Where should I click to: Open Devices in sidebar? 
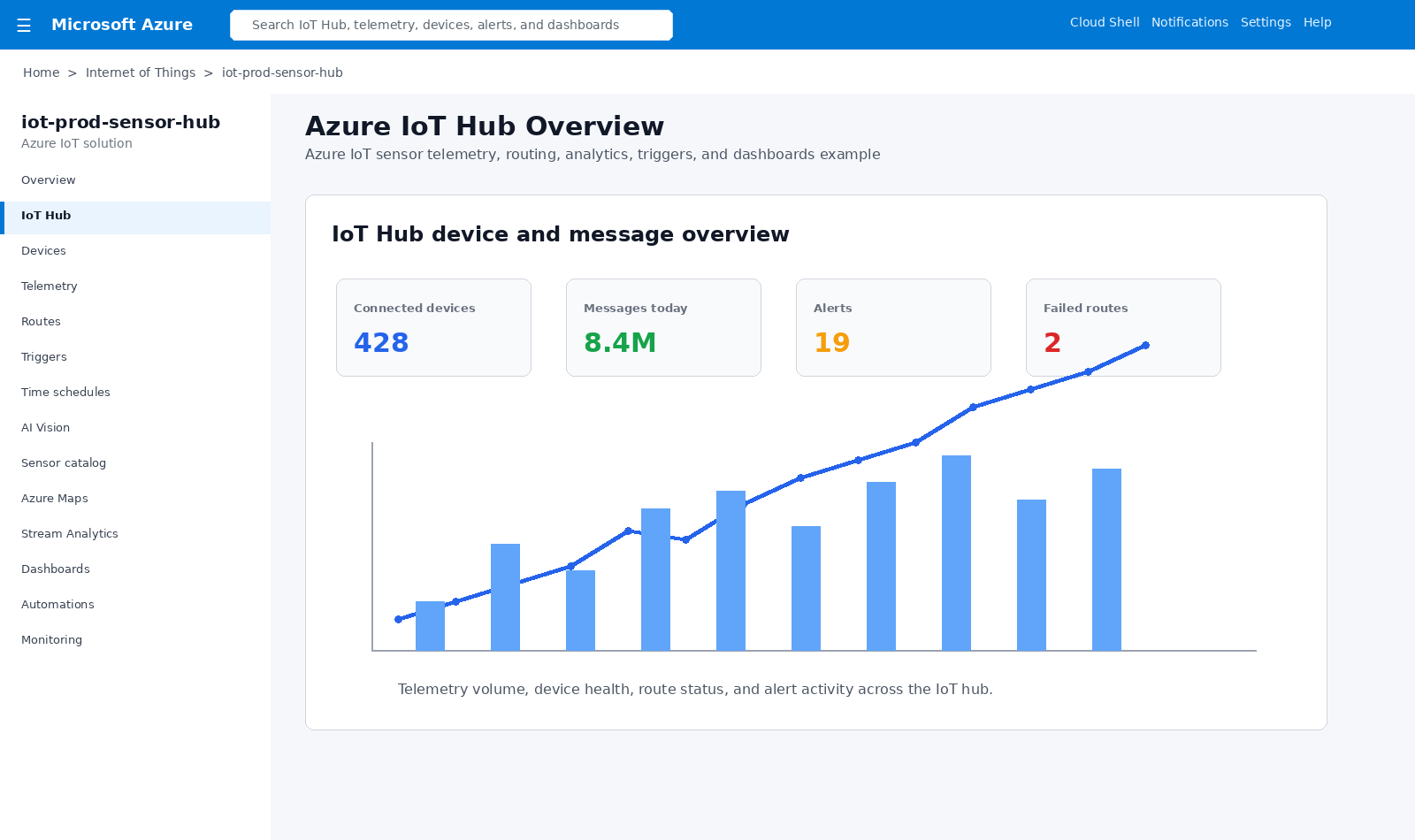(135, 251)
